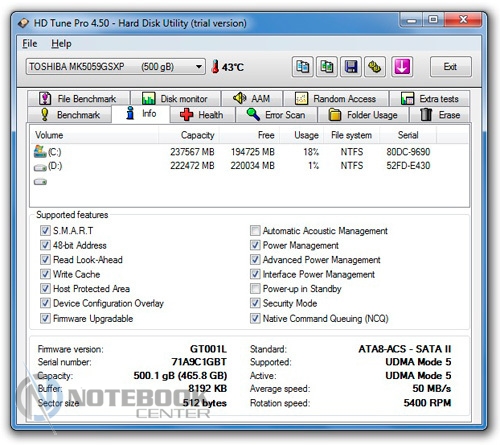The image size is (500, 445).
Task: Click the capacity value 237567 MB
Action: [192, 152]
